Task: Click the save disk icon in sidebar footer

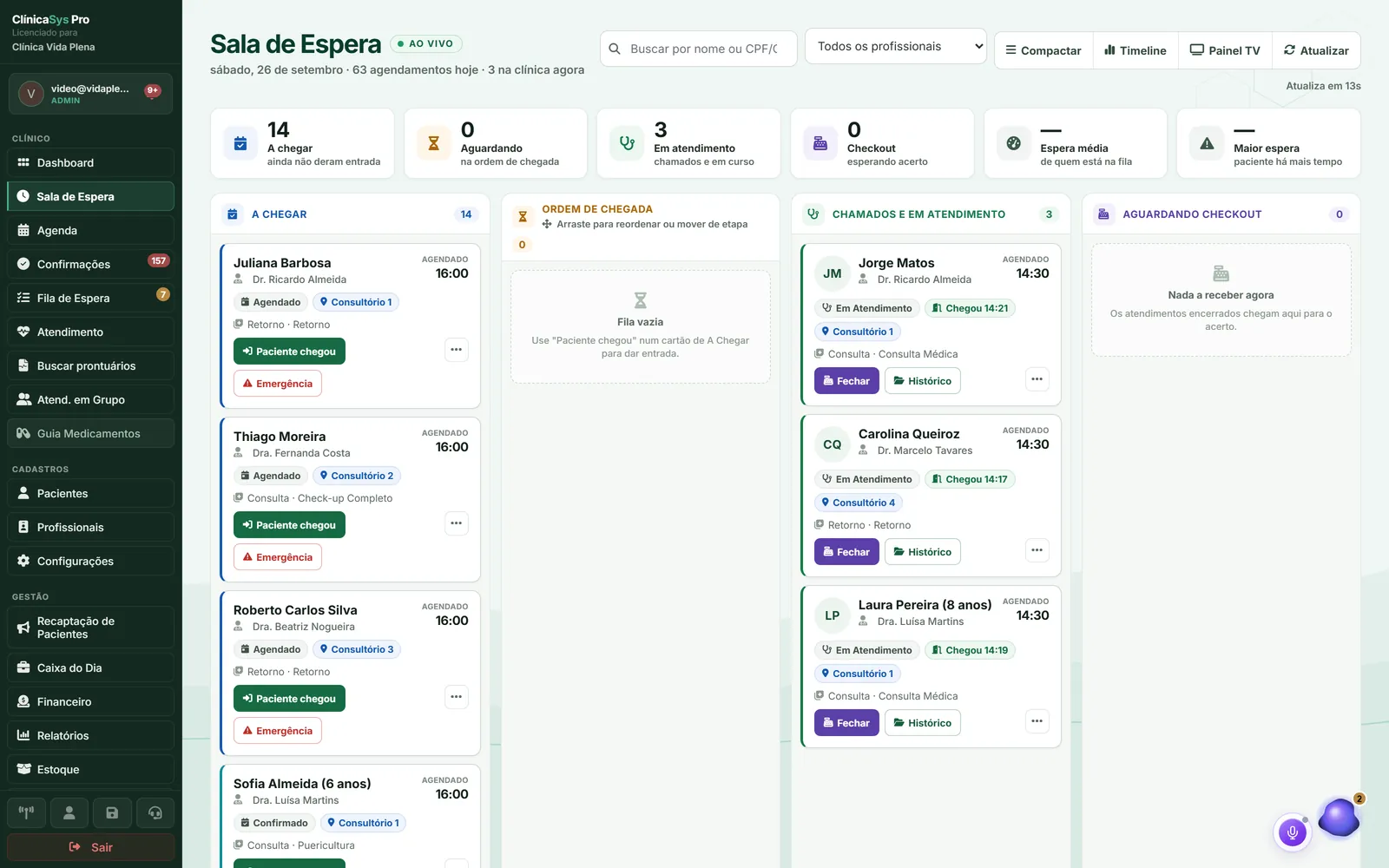Action: (x=112, y=812)
